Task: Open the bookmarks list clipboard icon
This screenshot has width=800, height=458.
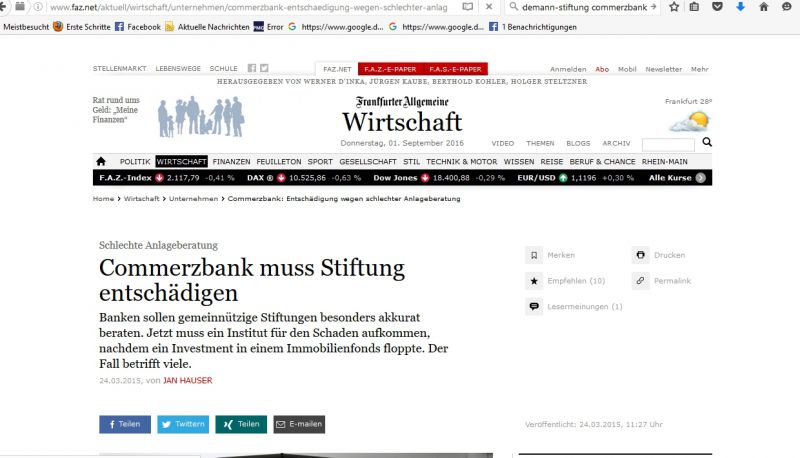Action: pos(694,7)
